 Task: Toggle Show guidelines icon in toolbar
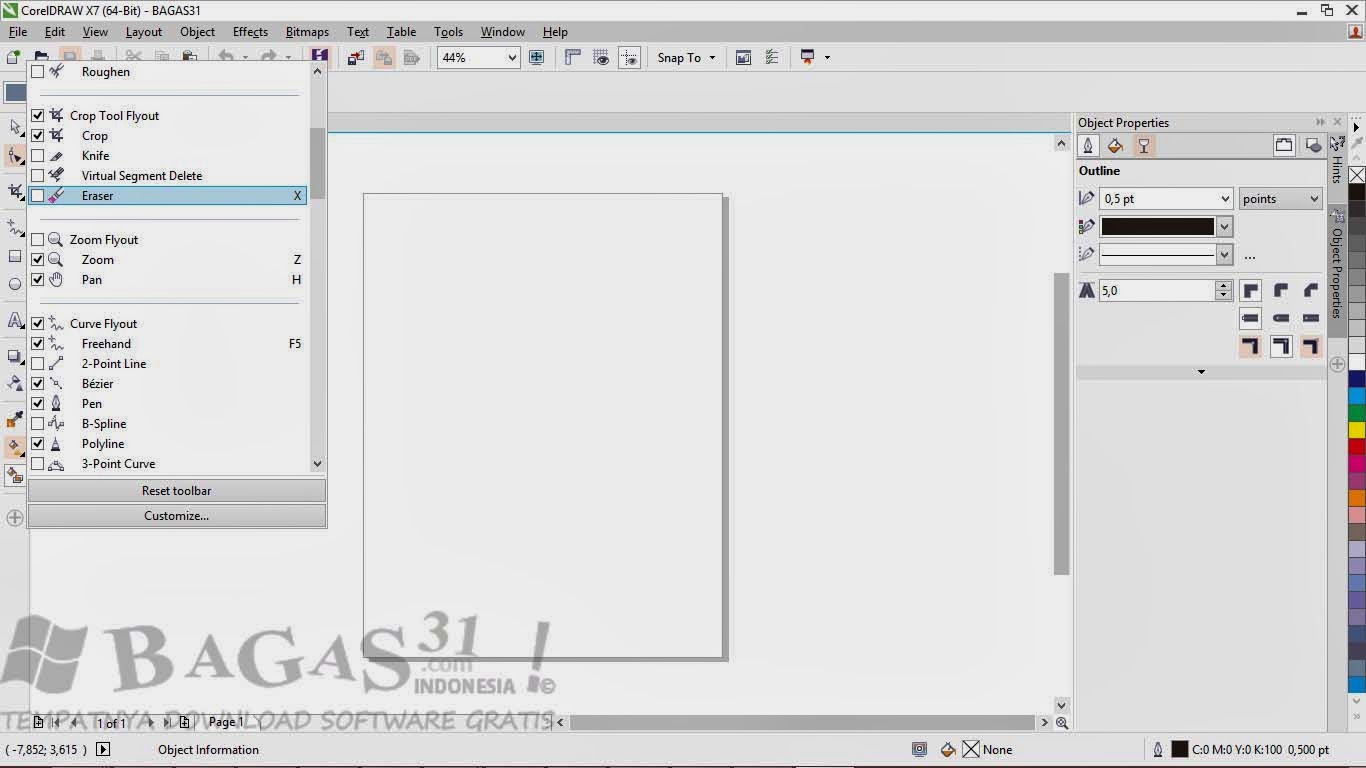[x=629, y=57]
